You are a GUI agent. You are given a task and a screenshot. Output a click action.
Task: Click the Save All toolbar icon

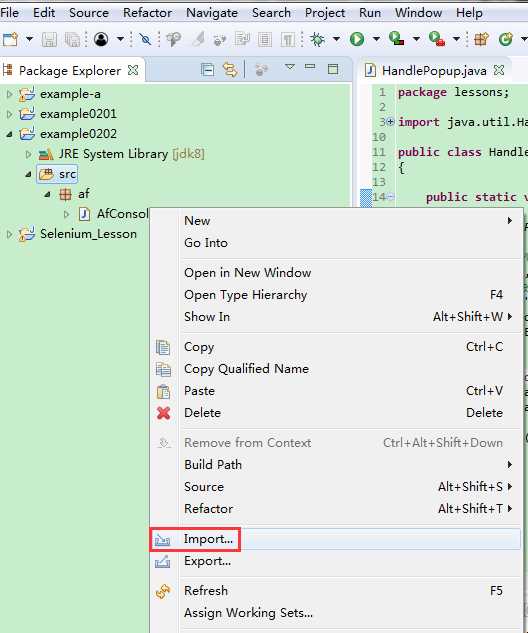[x=73, y=40]
